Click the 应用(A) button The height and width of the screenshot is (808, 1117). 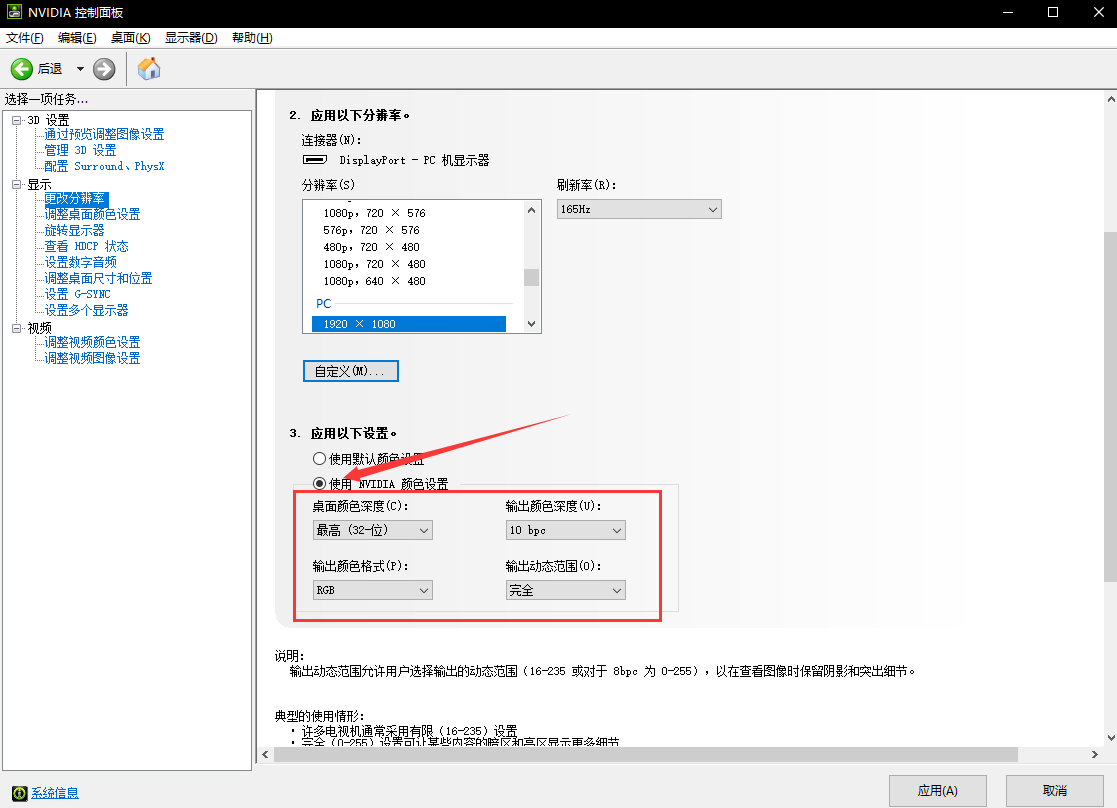coord(937,791)
